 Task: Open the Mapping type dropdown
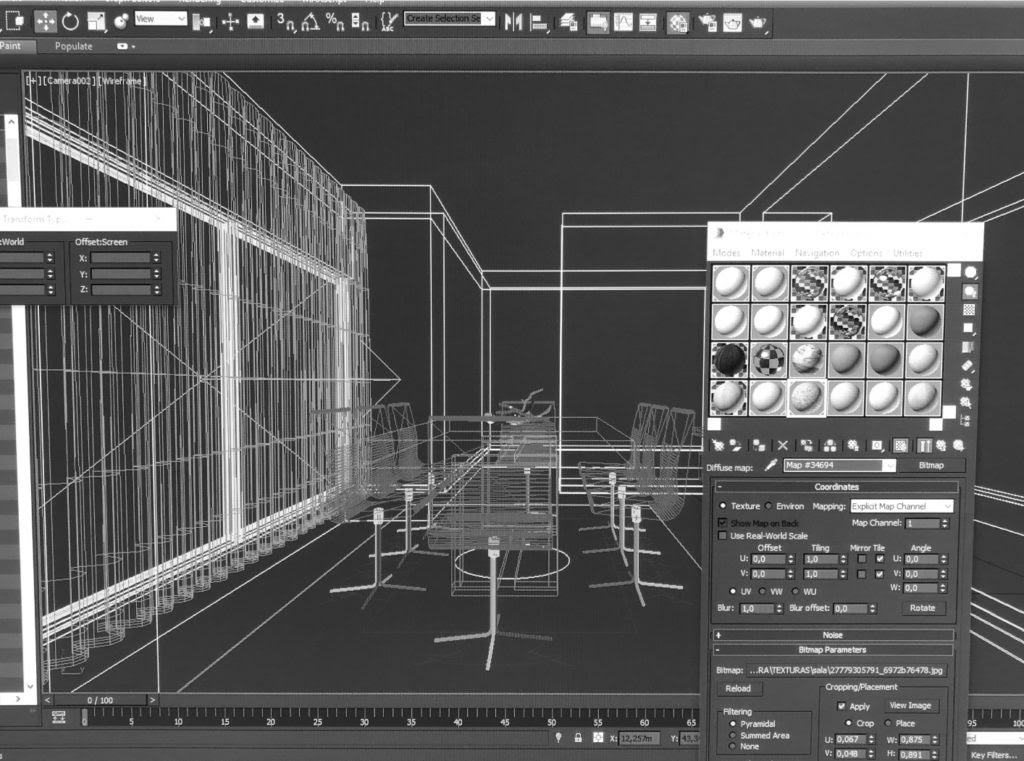click(x=902, y=506)
